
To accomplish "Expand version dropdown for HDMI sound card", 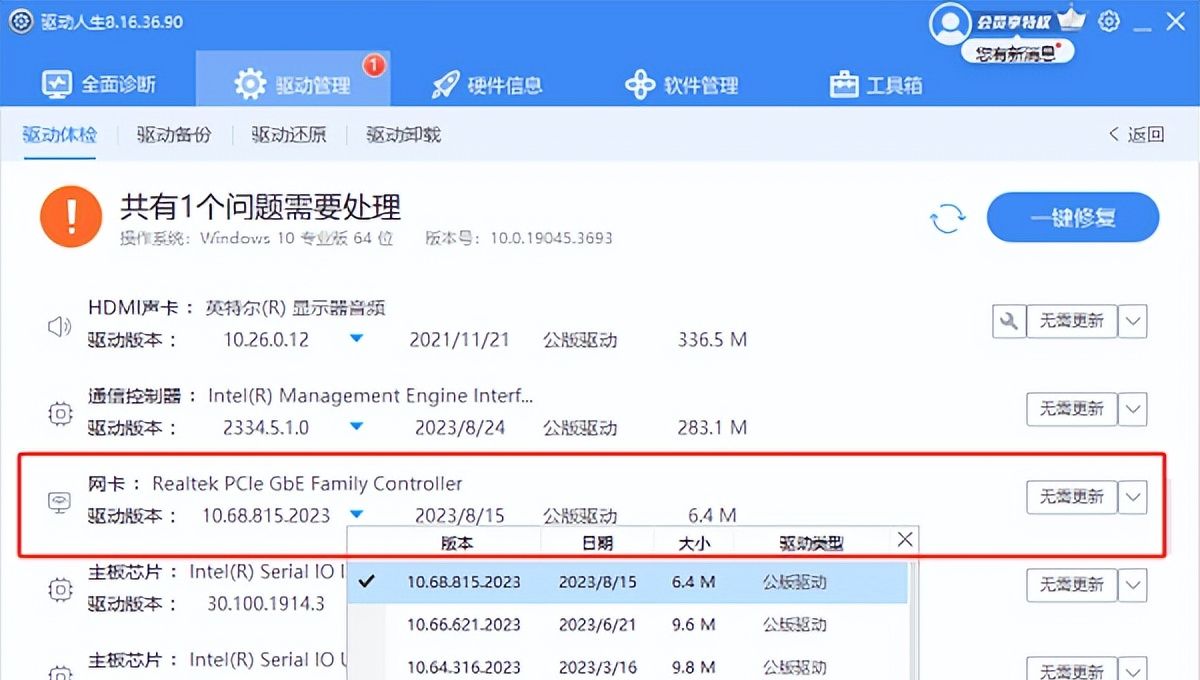I will [x=357, y=339].
